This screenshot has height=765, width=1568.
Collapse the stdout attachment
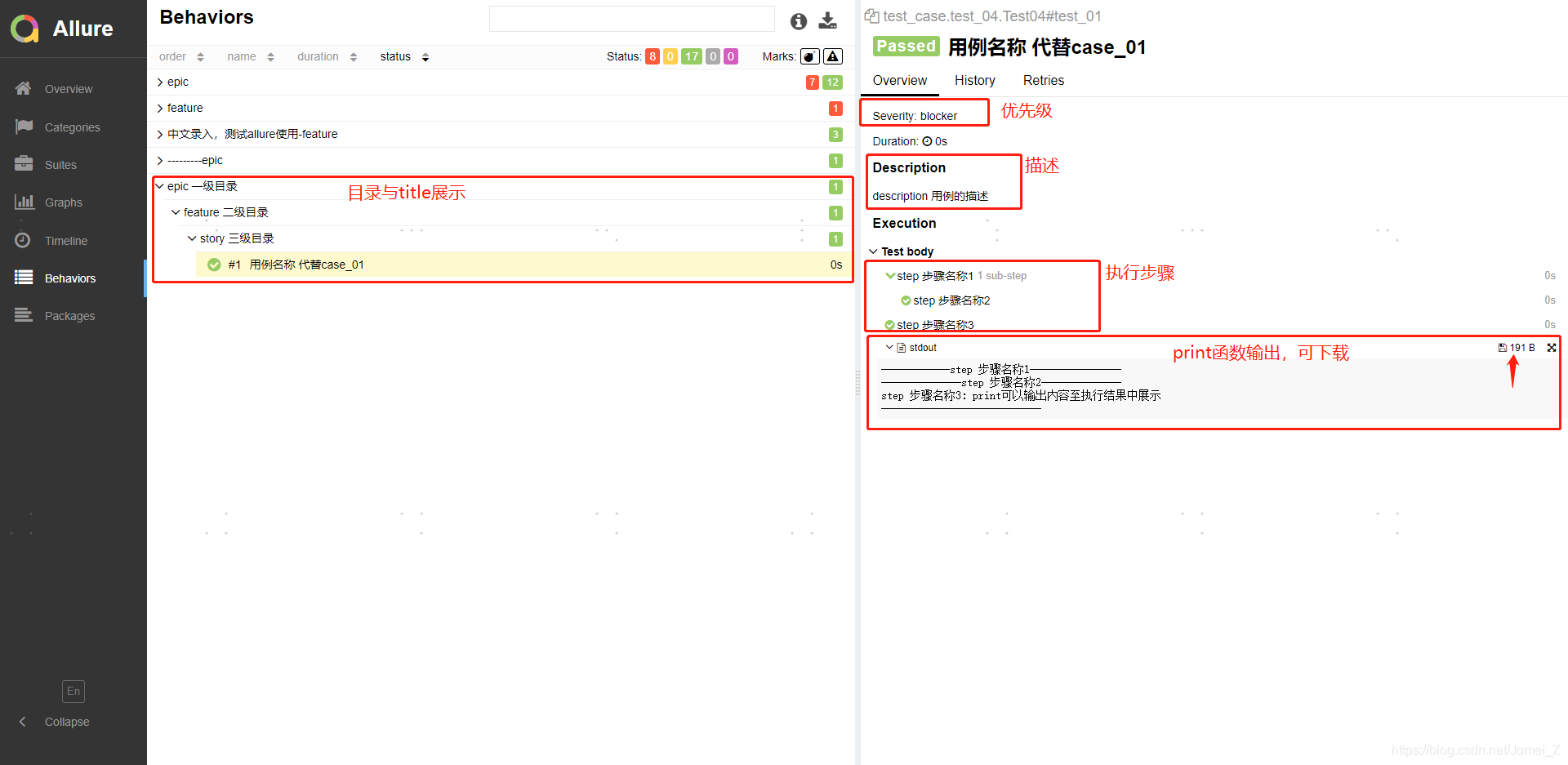coord(890,348)
